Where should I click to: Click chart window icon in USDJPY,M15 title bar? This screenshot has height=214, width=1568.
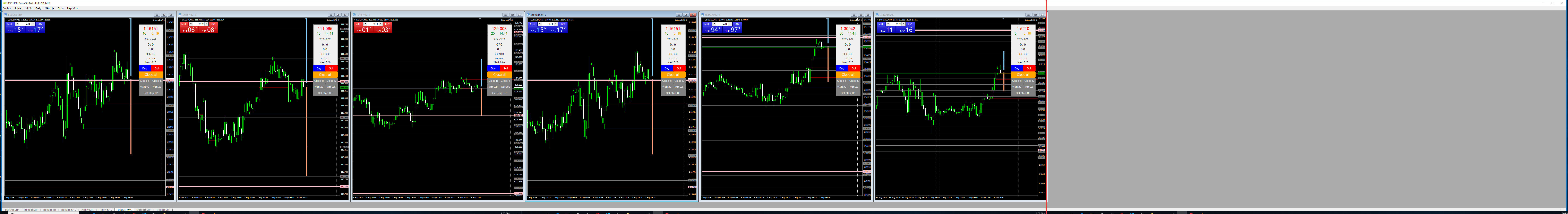180,15
